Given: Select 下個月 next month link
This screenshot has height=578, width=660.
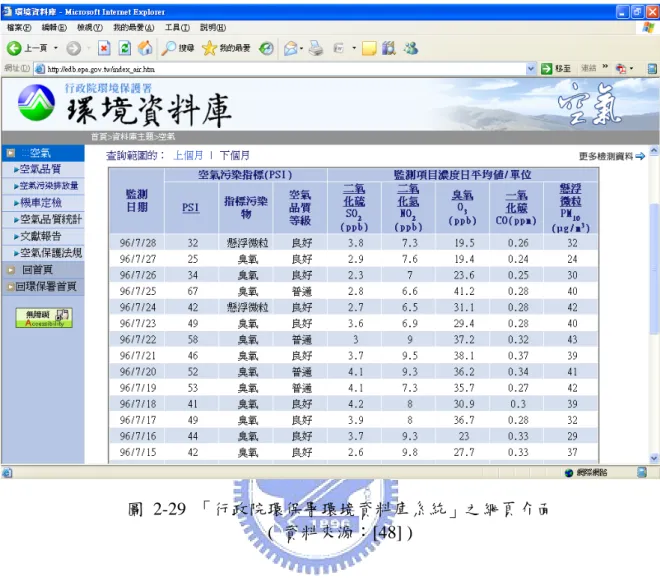Looking at the screenshot, I should pyautogui.click(x=234, y=155).
